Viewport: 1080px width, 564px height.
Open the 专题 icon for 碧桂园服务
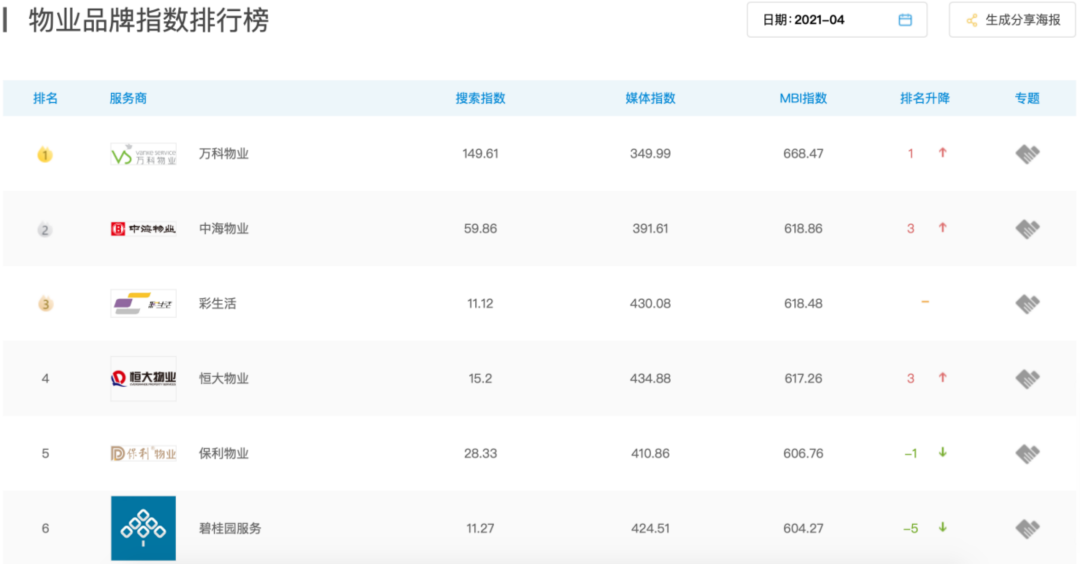tap(1027, 528)
